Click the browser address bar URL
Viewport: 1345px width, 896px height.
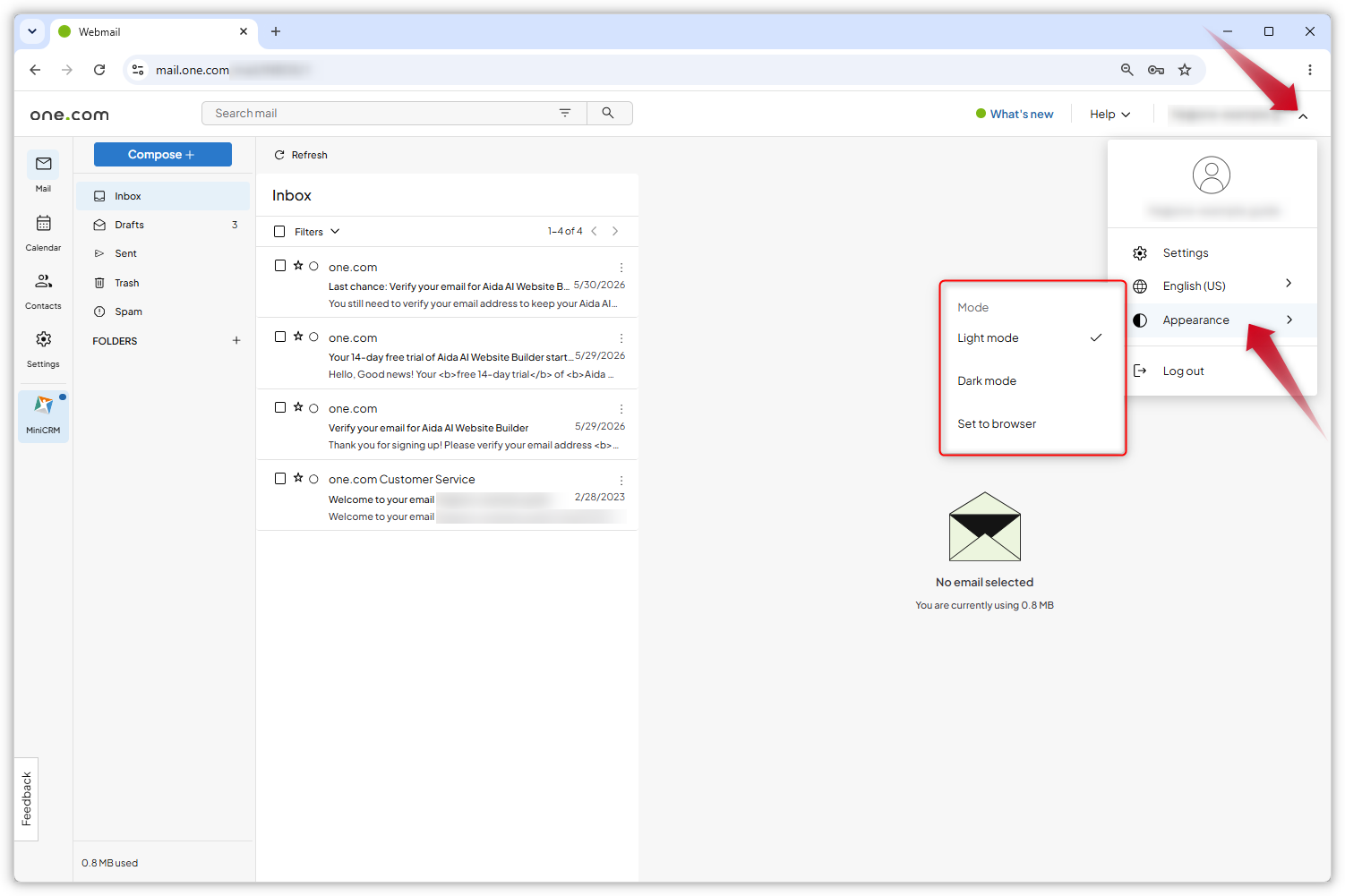192,70
